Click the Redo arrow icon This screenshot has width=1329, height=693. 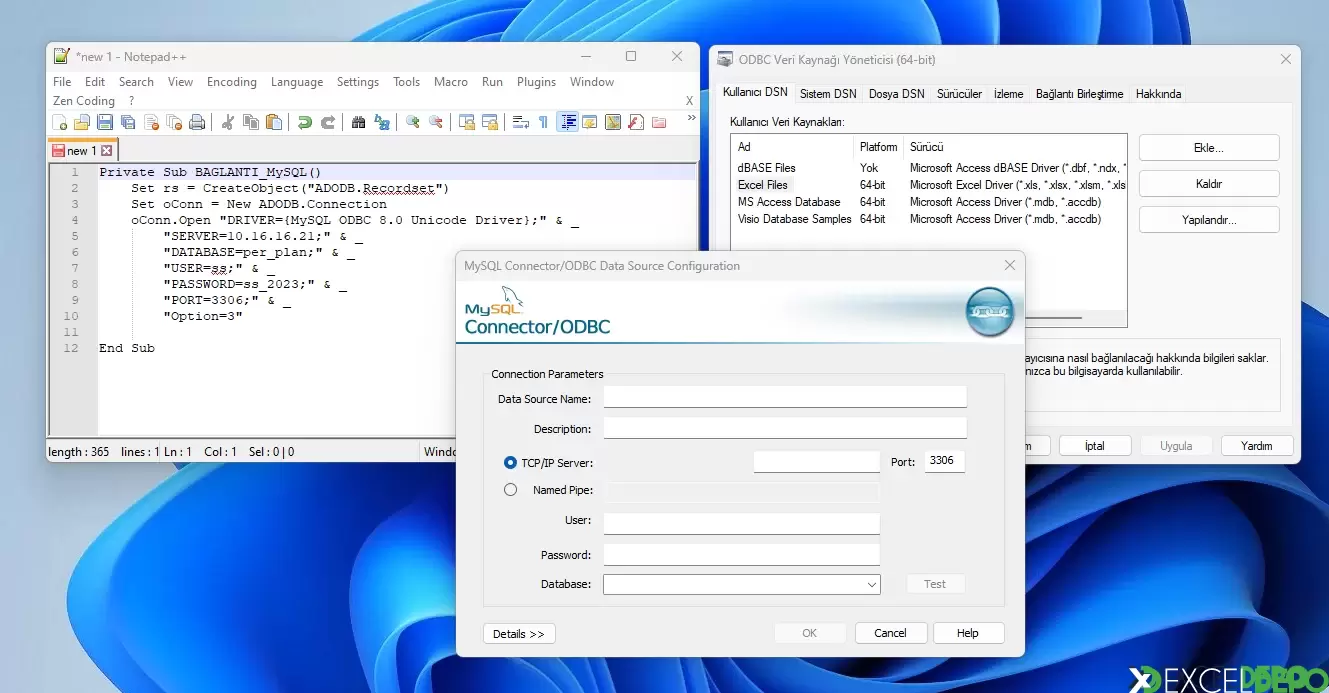coord(328,123)
